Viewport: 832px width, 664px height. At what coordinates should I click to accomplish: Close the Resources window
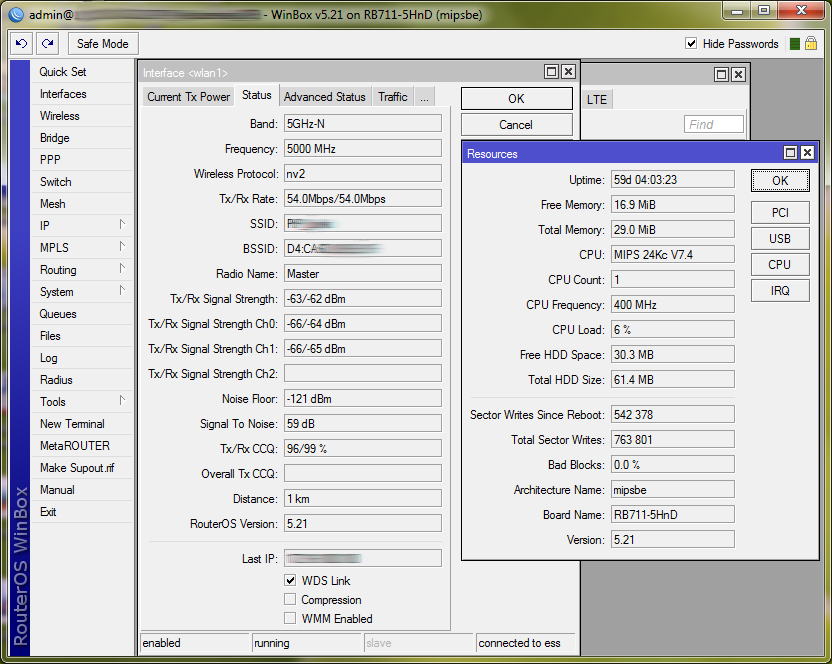tap(807, 153)
